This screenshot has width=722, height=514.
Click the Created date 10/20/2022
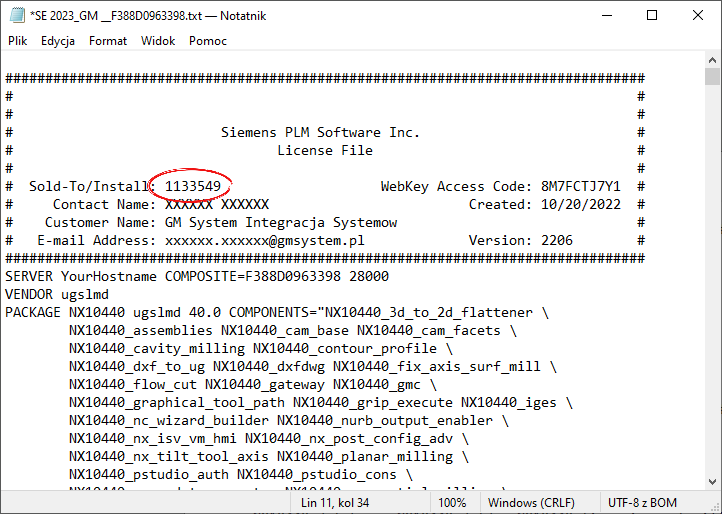[x=581, y=204]
